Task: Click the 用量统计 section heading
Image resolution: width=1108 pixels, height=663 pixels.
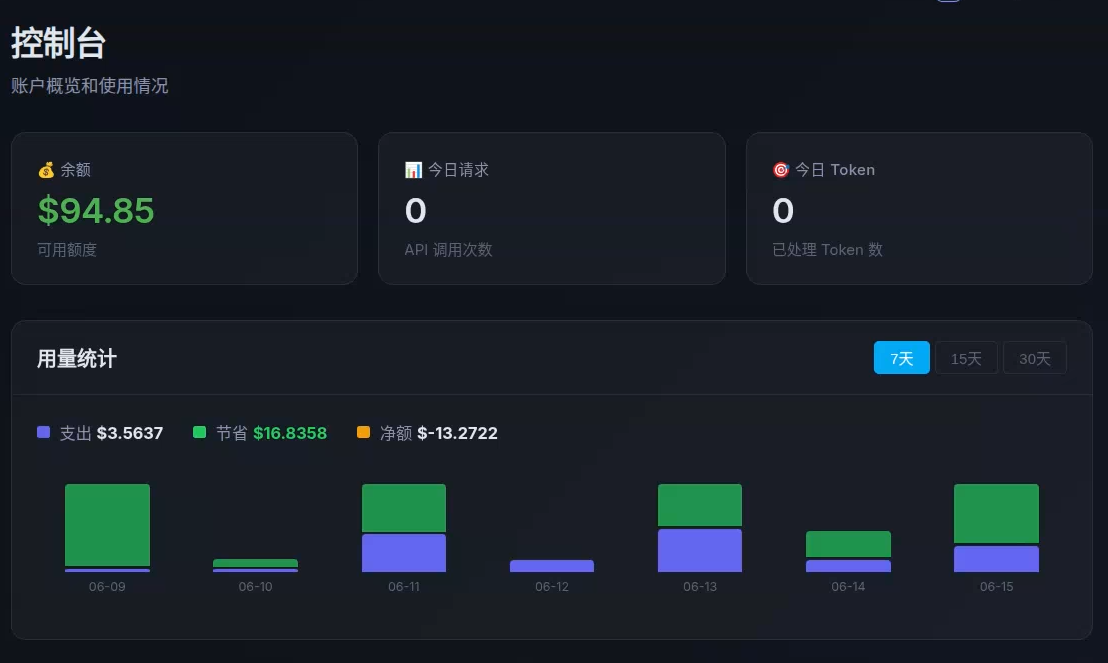Action: coord(77,358)
